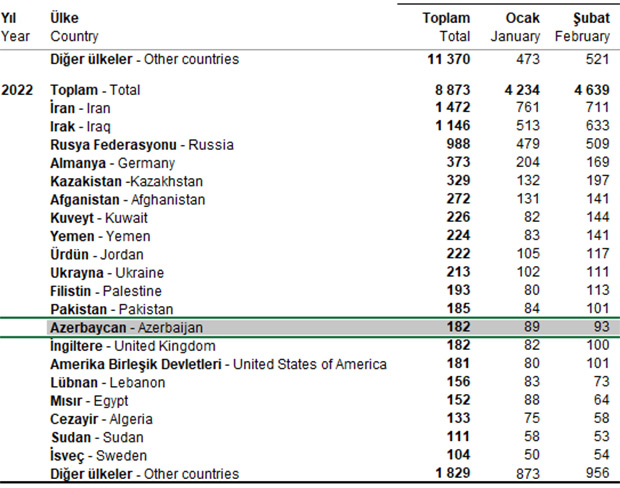Select the Yıl Year column header

16,27
